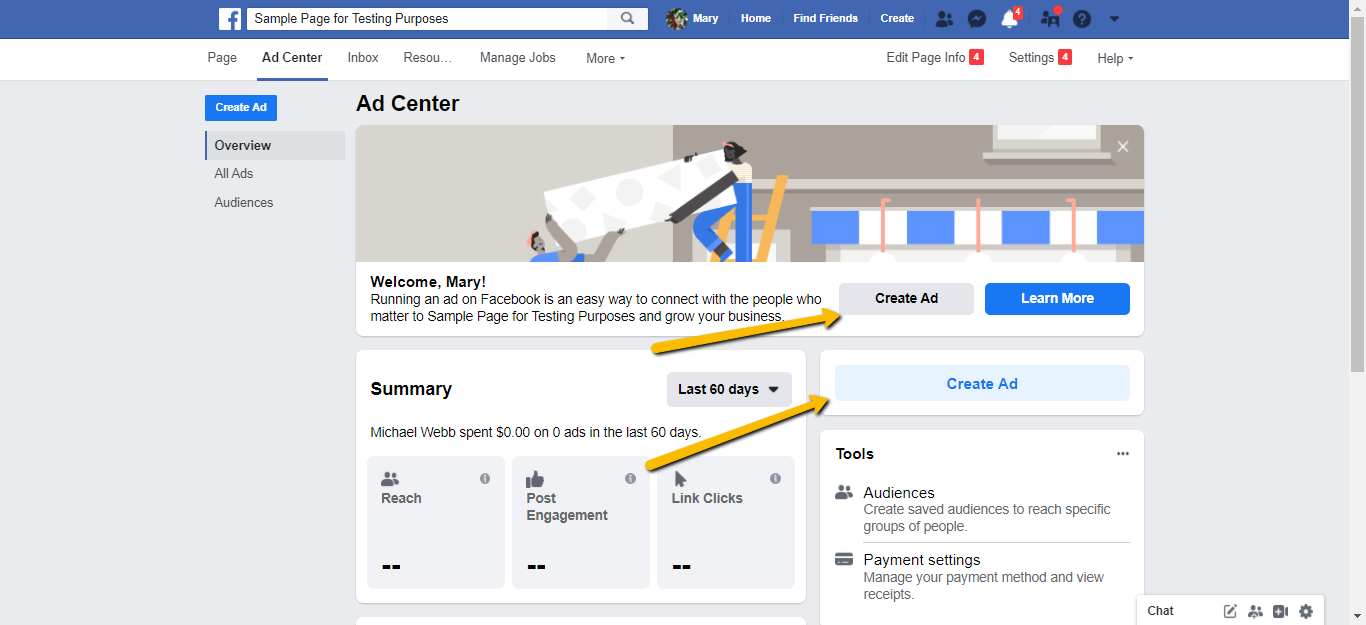The image size is (1366, 625).
Task: Open the Payment settings link
Action: 922,560
